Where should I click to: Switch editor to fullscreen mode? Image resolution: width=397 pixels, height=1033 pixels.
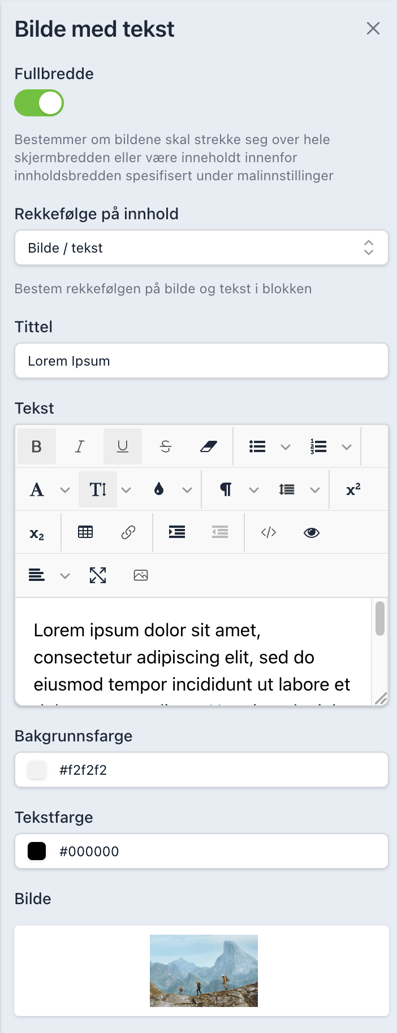pyautogui.click(x=98, y=576)
